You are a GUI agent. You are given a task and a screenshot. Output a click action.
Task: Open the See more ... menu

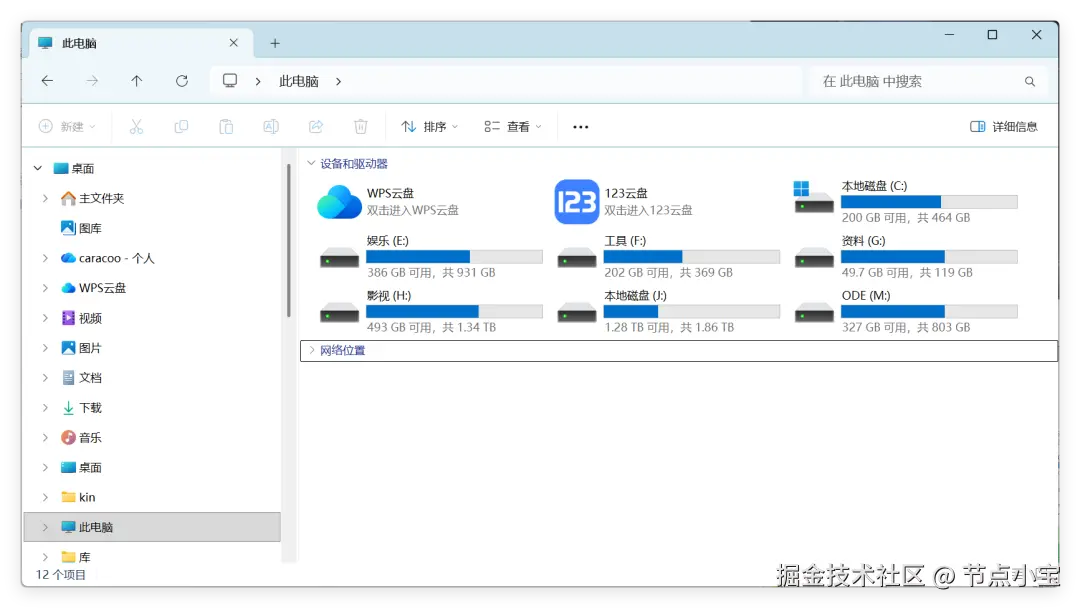tap(580, 126)
